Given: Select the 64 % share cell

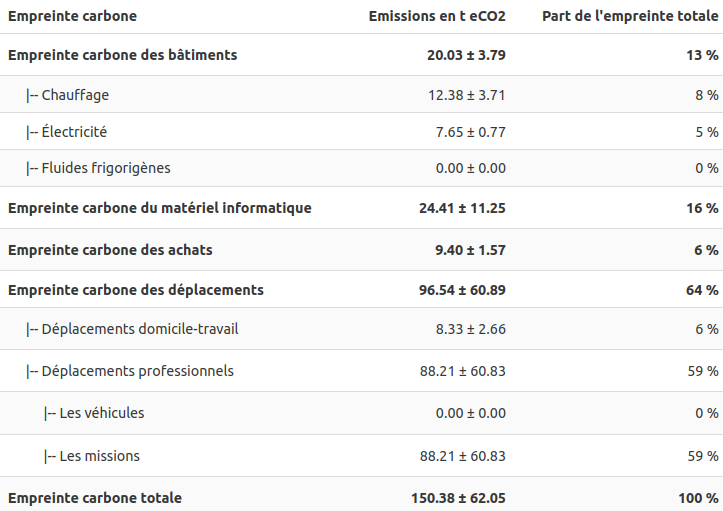Looking at the screenshot, I should pos(702,290).
